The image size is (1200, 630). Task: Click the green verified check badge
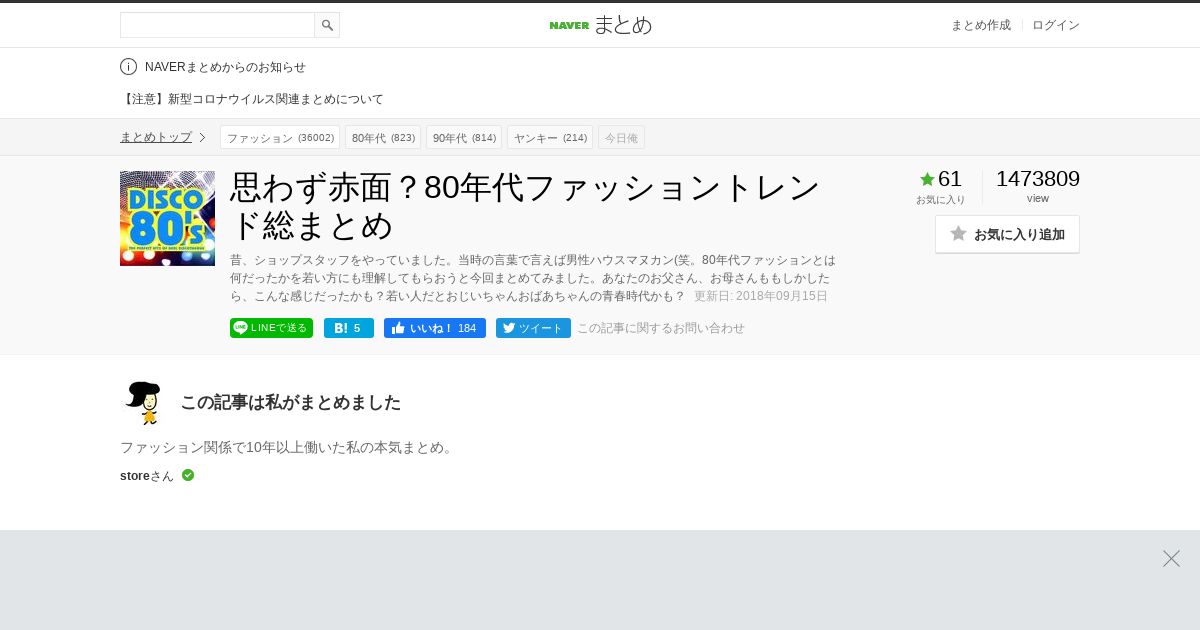[188, 475]
